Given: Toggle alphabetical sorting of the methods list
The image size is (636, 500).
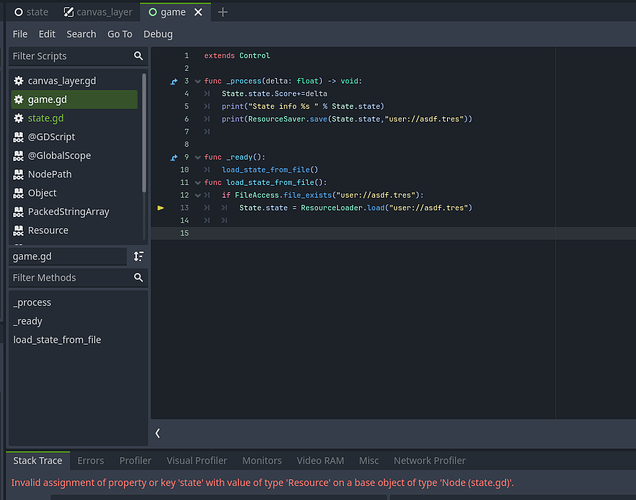Looking at the screenshot, I should coord(139,256).
